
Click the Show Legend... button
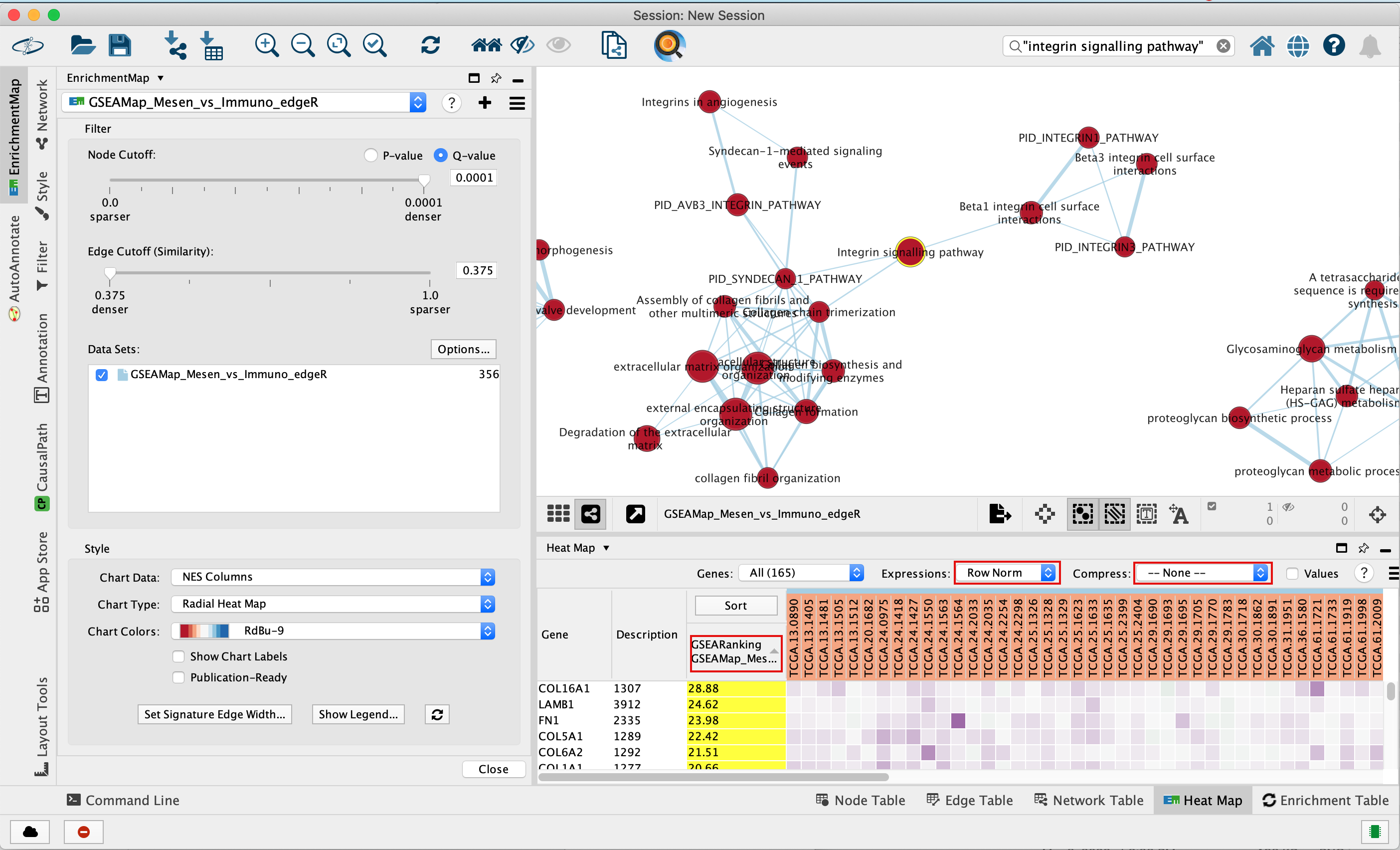358,715
